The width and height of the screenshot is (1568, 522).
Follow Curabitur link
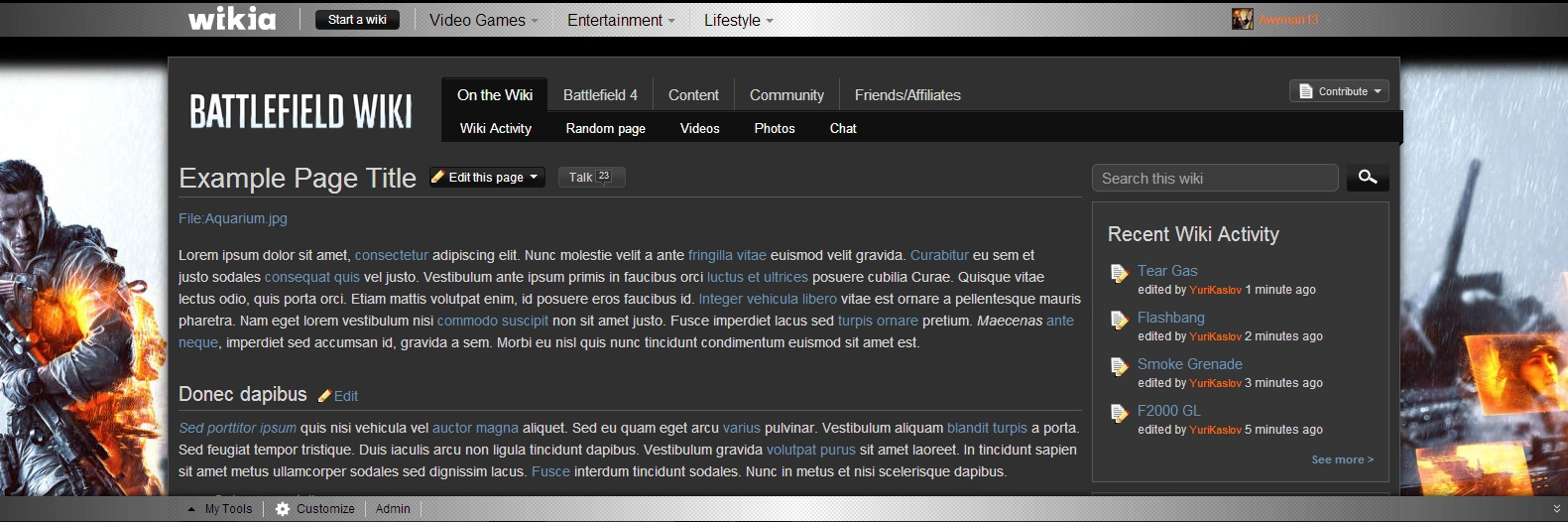tap(939, 255)
